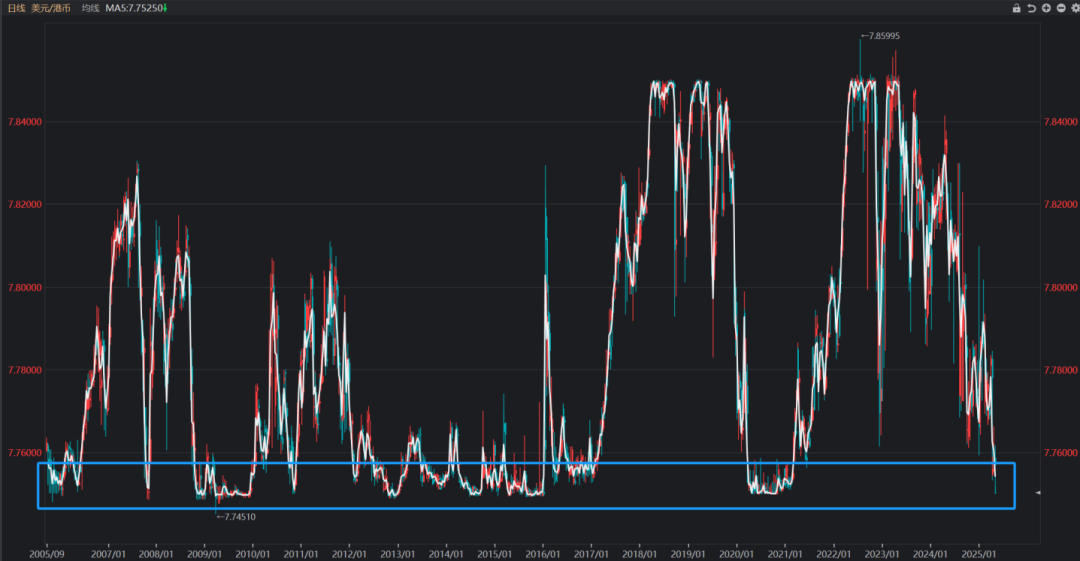Click the 2007/01 date label
This screenshot has height=561, width=1080.
coord(108,554)
